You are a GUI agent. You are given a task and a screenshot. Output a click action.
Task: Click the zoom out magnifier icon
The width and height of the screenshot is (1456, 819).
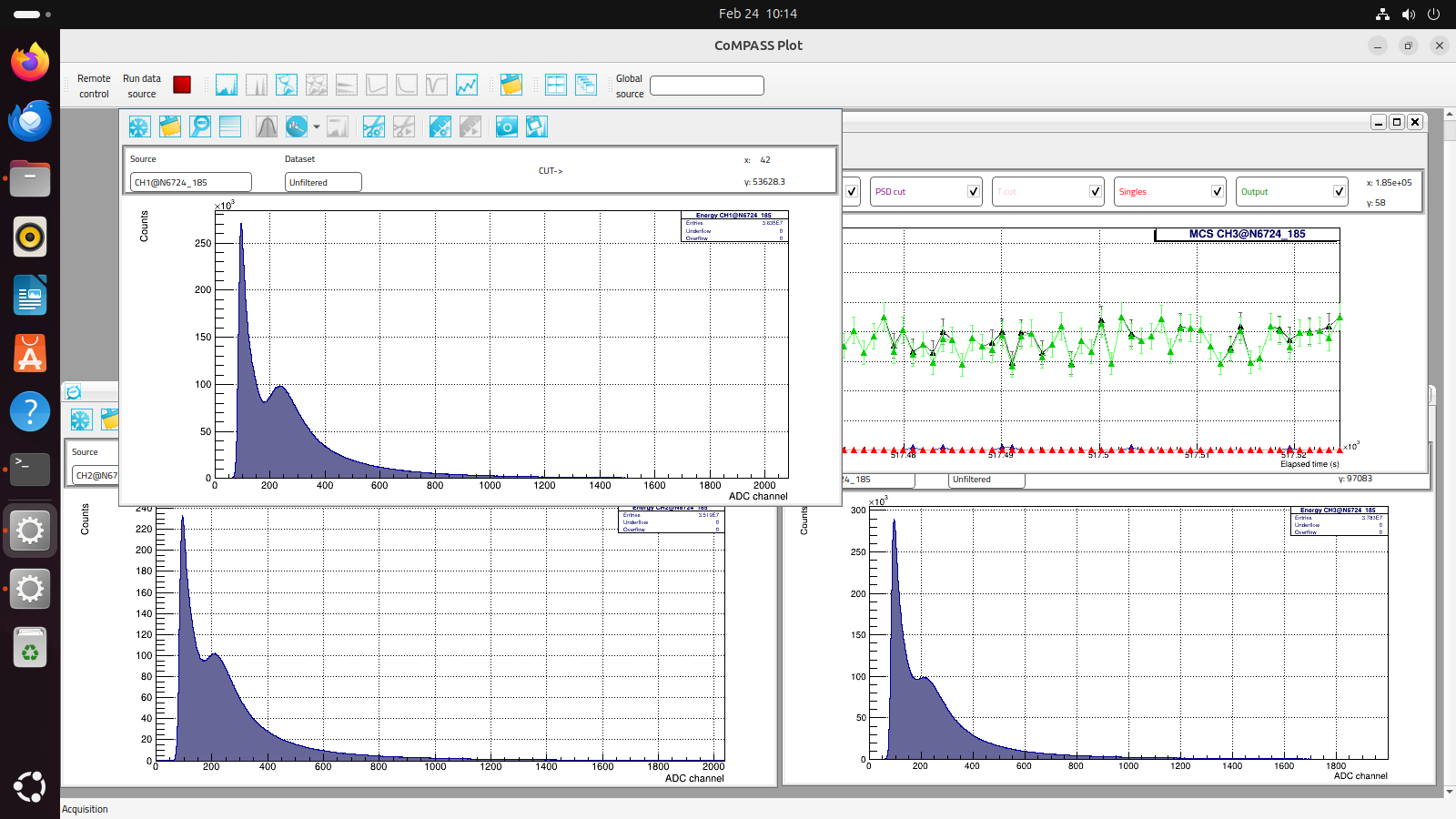pos(200,126)
